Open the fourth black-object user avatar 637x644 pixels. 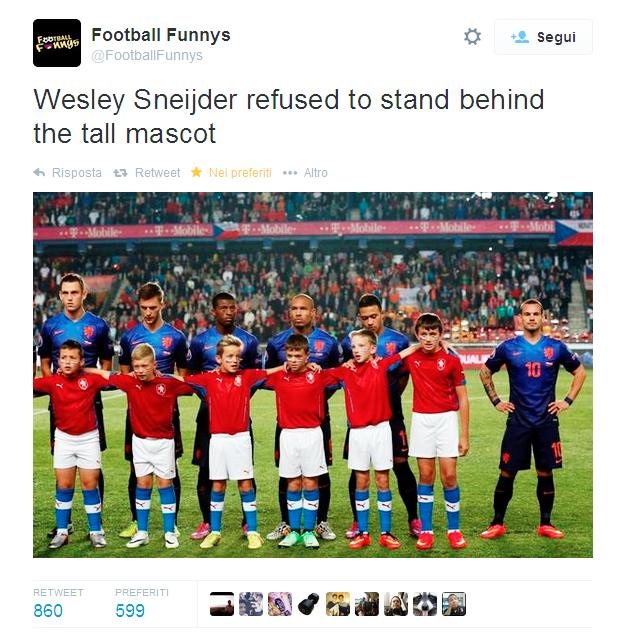(309, 604)
